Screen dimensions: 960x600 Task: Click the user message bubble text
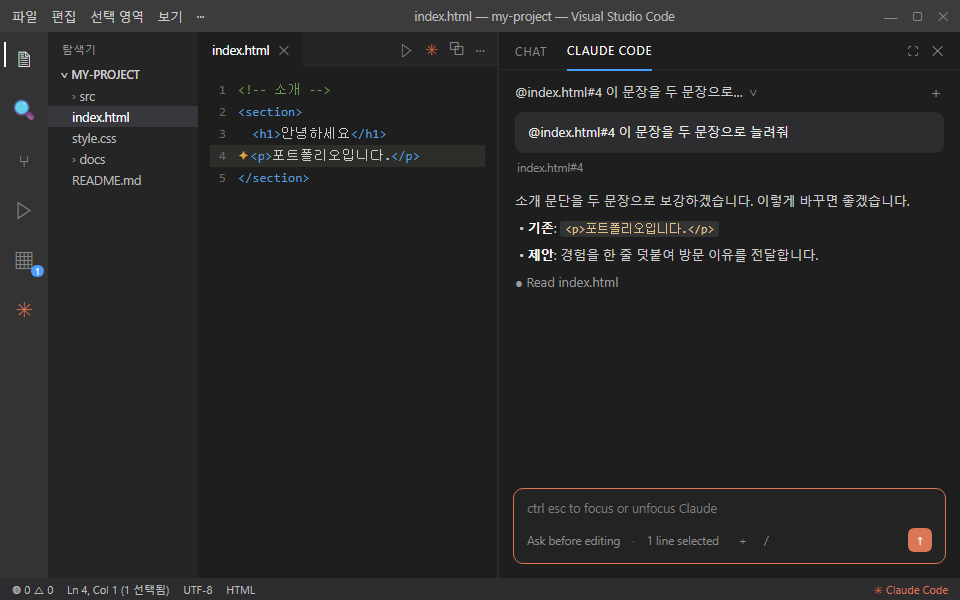point(658,132)
